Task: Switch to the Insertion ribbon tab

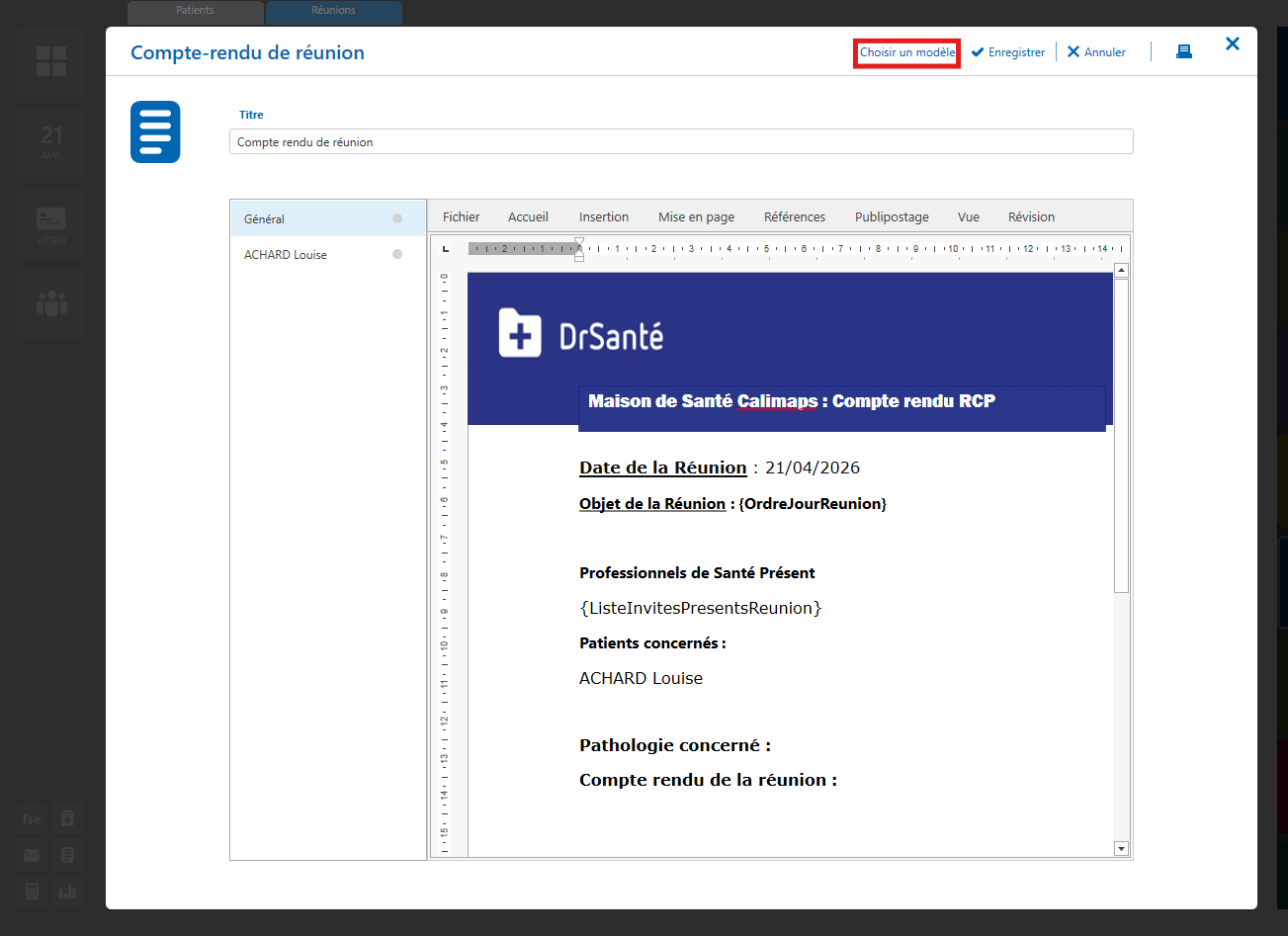Action: pyautogui.click(x=603, y=216)
